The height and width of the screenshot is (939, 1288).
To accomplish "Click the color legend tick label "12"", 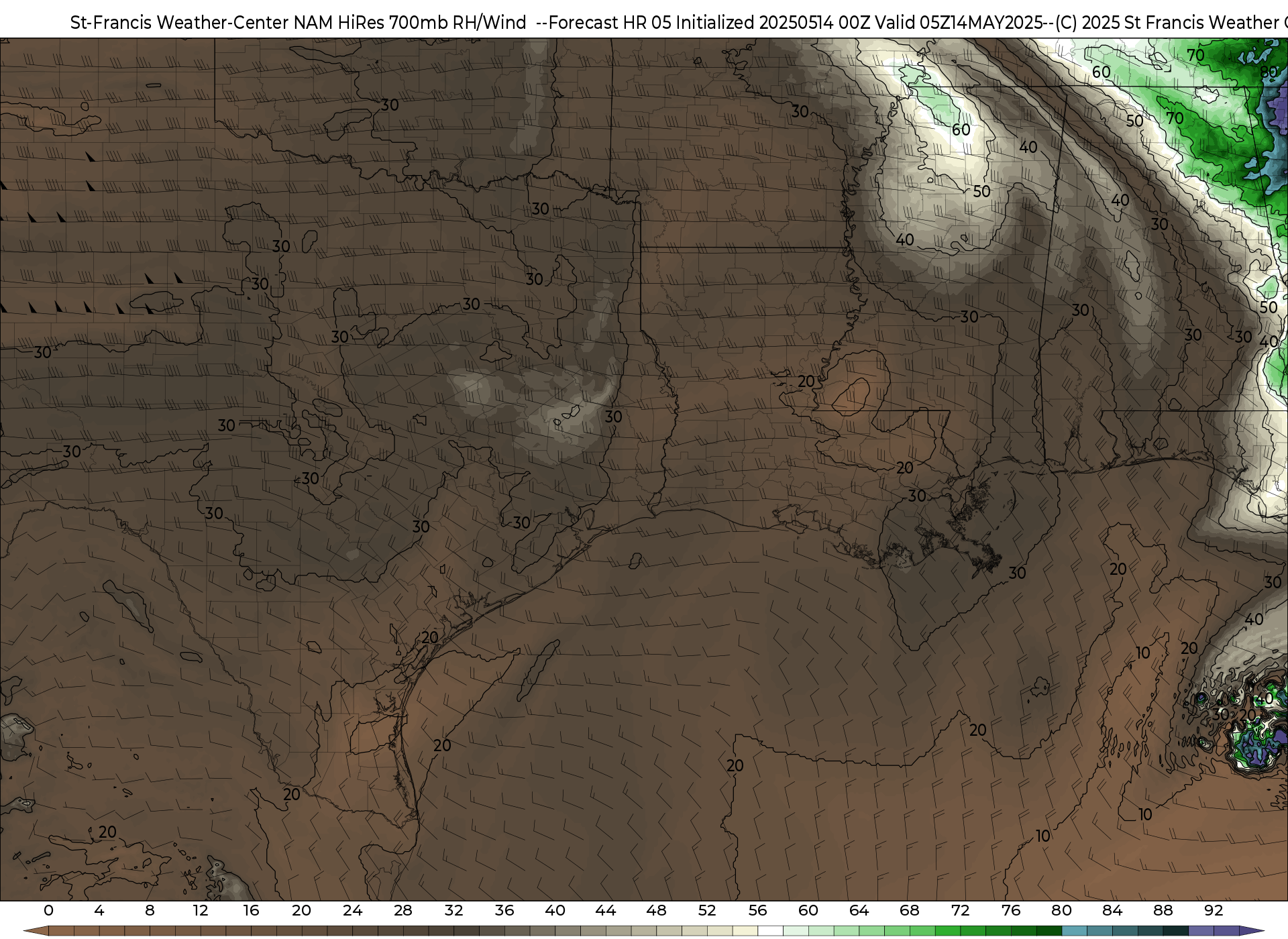I will (201, 910).
